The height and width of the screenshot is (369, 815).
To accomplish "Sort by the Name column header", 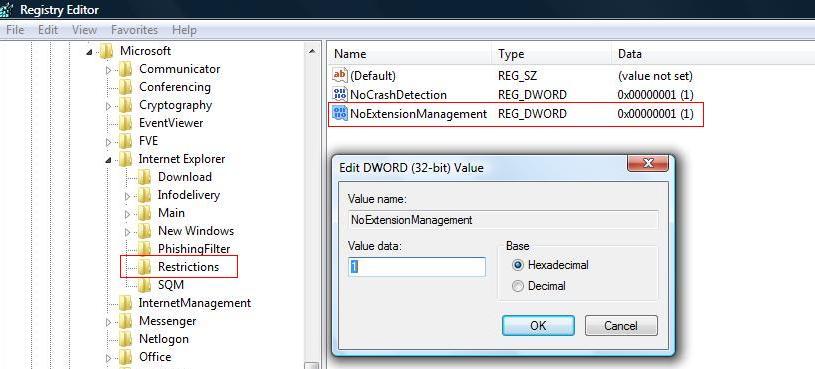I will [x=410, y=54].
